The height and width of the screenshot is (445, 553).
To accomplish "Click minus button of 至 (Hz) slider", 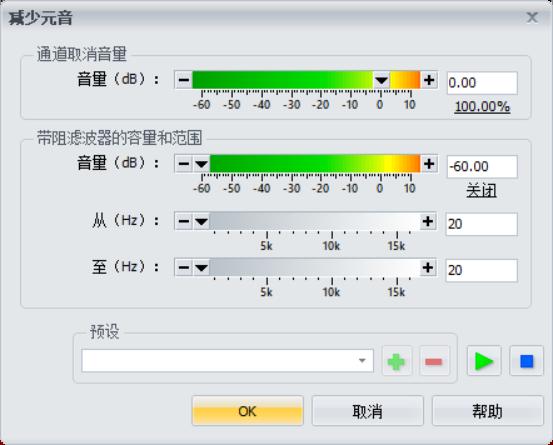I will pos(183,268).
